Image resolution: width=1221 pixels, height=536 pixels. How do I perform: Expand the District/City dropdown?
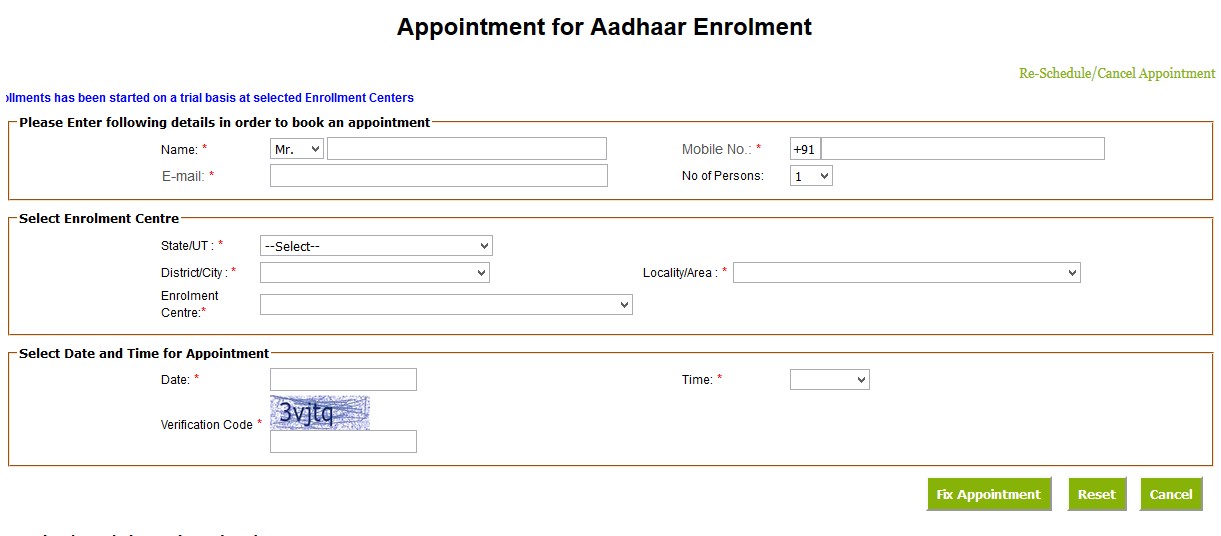[x=374, y=273]
